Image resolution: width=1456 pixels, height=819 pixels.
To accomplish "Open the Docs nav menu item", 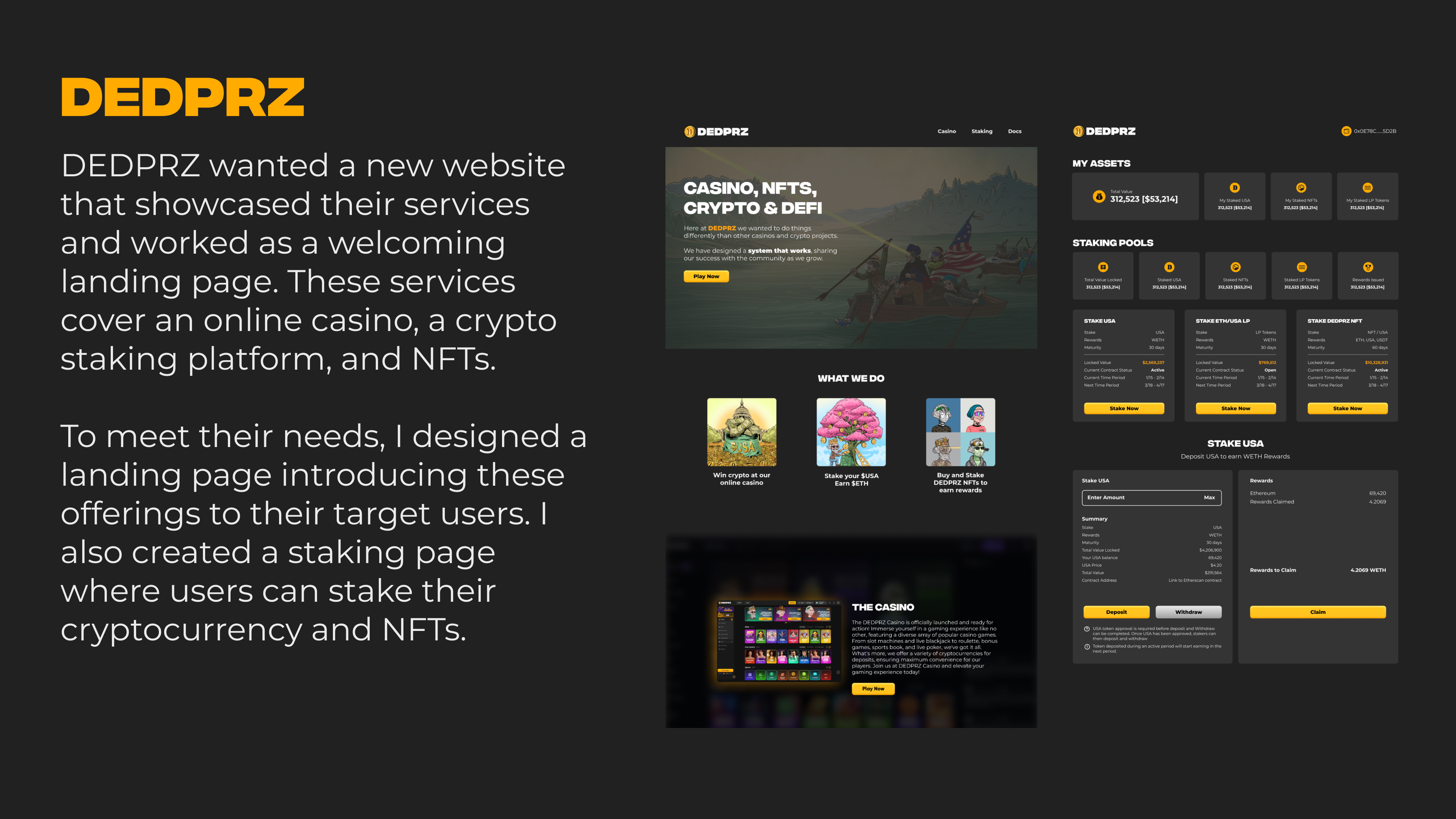I will [x=1015, y=131].
